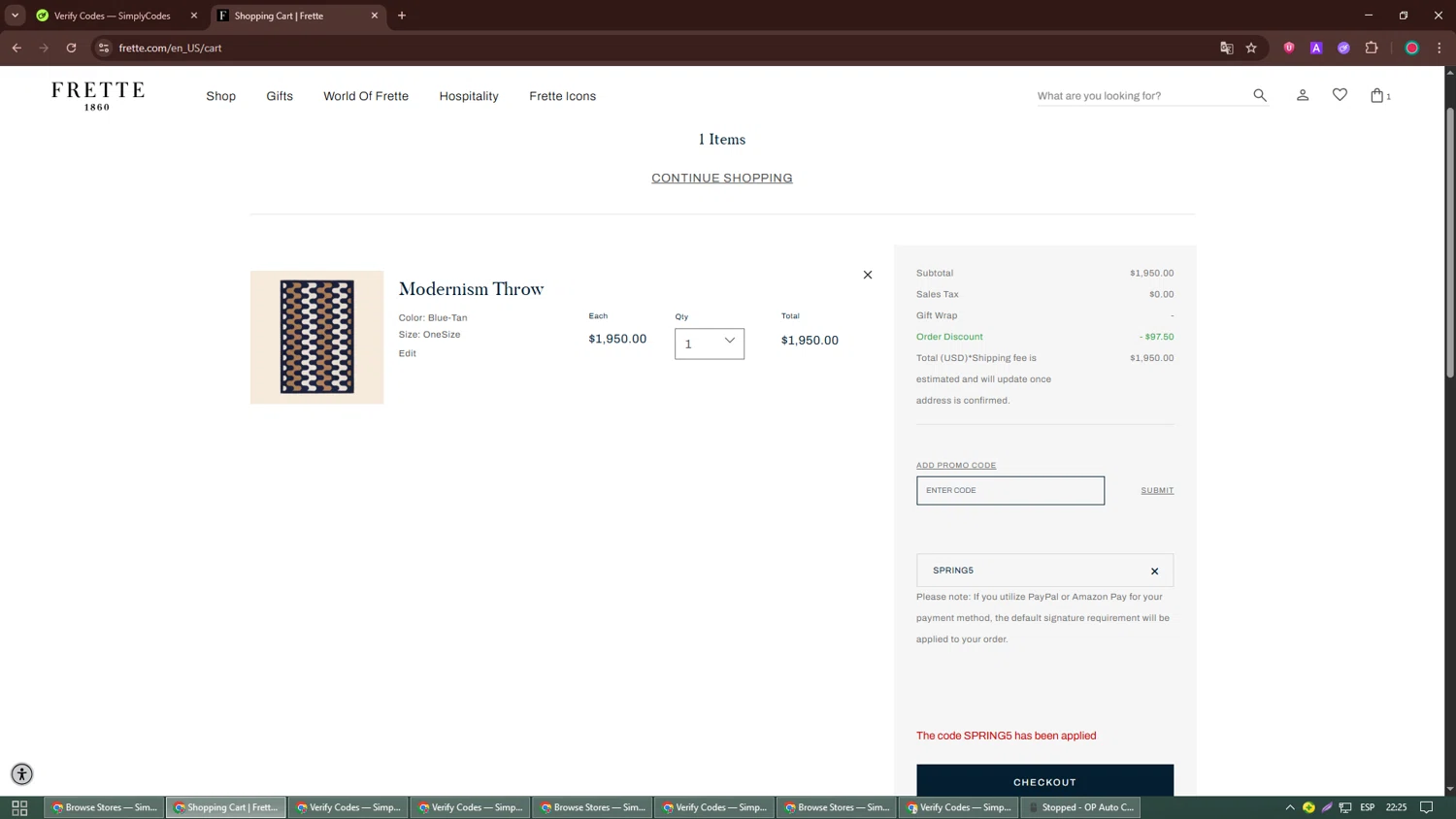Click the FRETTE 1860 logo
Image resolution: width=1456 pixels, height=819 pixels.
[x=97, y=95]
